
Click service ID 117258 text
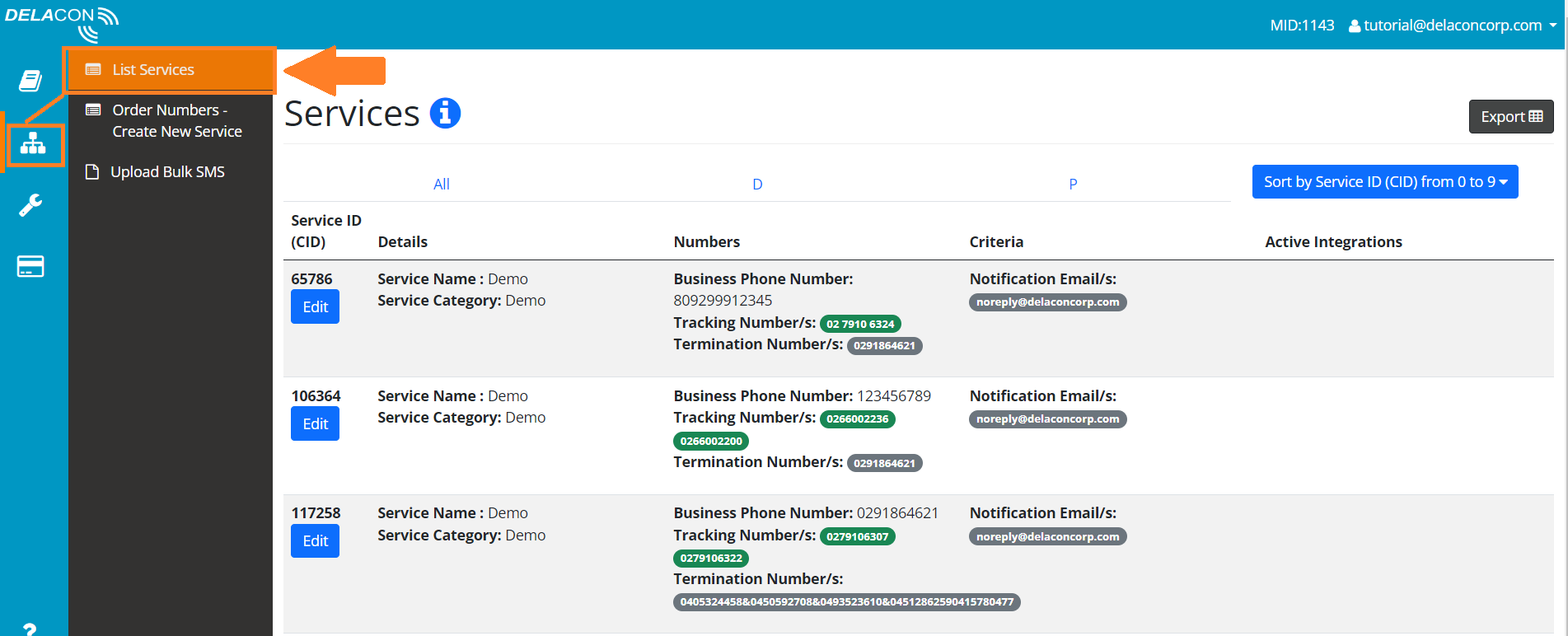(316, 512)
